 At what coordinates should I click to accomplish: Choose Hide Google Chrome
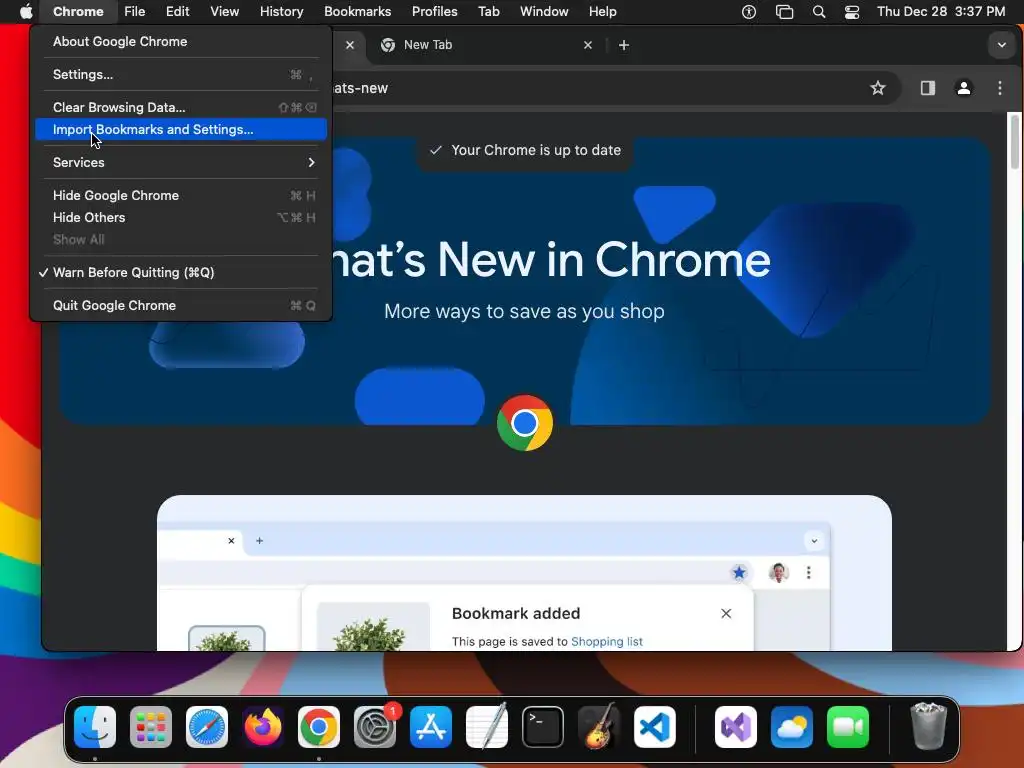point(181,195)
